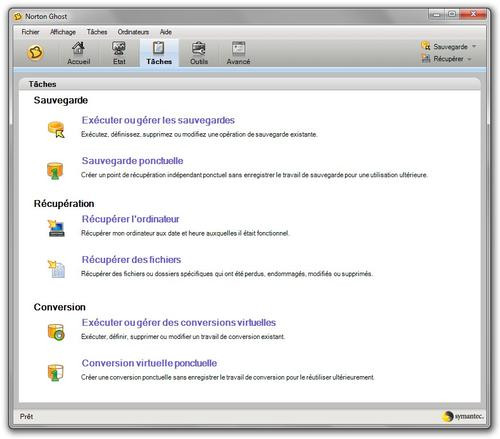Click description text 'Récupérer mon ordinateur aux date et heure'
500x439 pixels.
coord(185,233)
